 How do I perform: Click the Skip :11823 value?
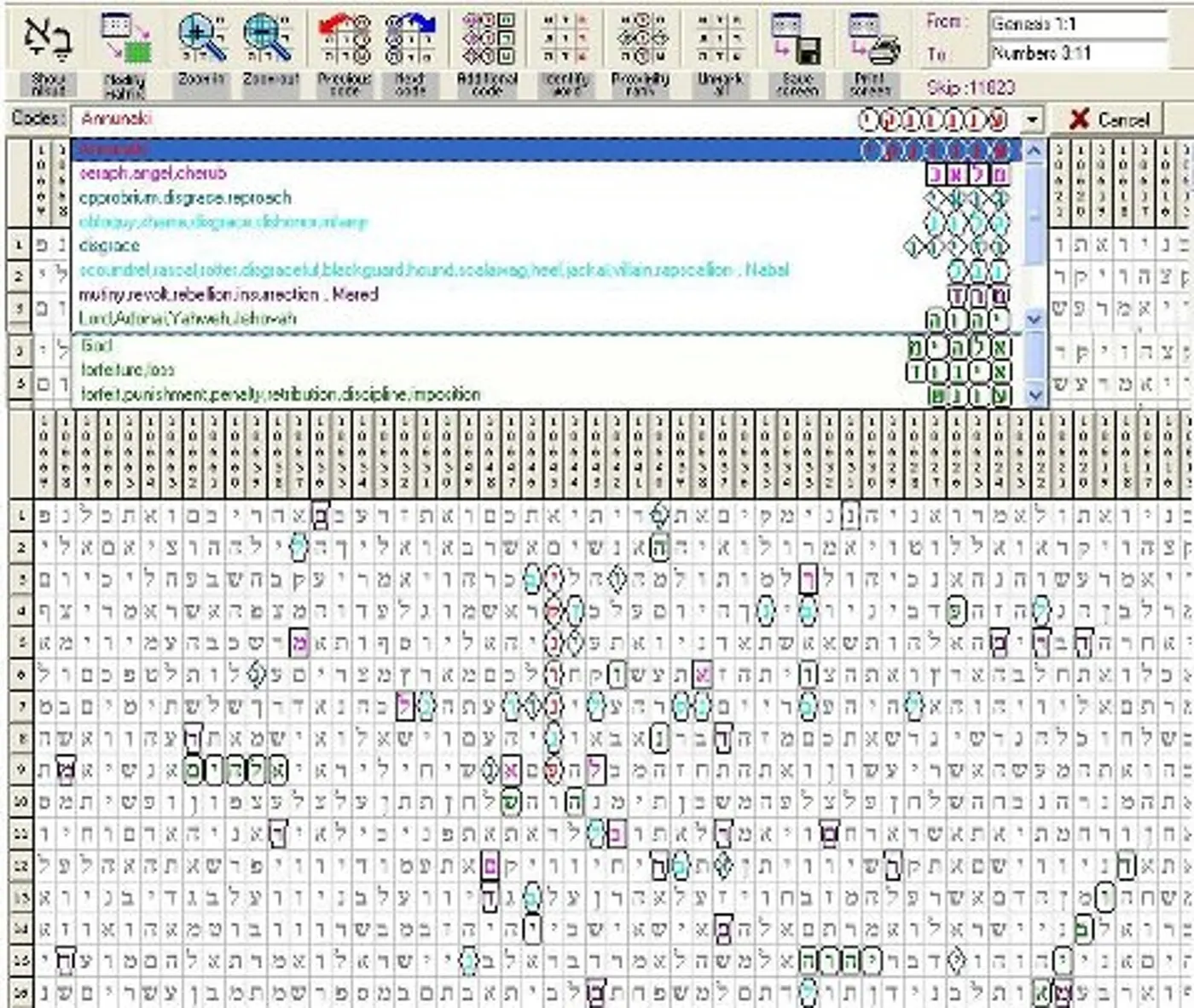point(971,87)
